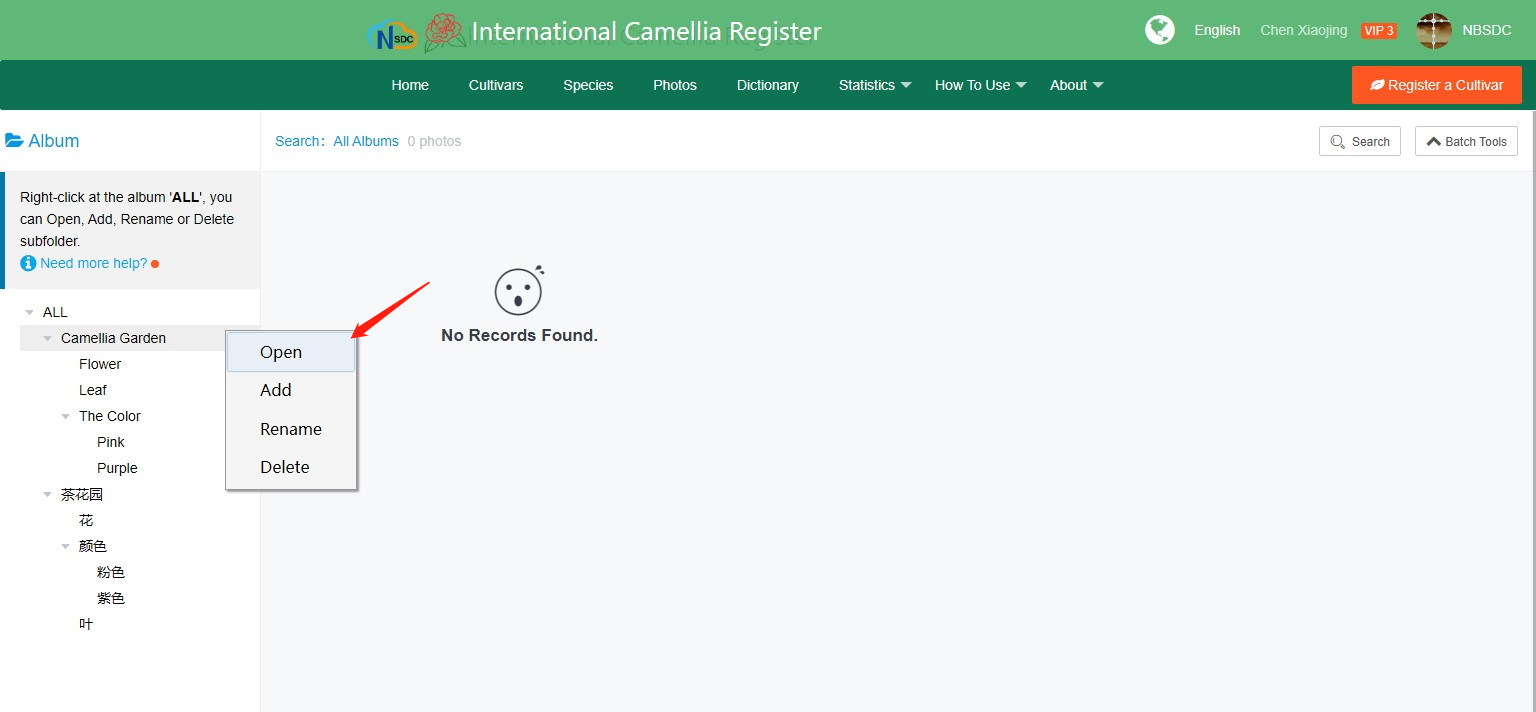Expand the Batch Tools panel
The image size is (1536, 712).
(x=1466, y=141)
